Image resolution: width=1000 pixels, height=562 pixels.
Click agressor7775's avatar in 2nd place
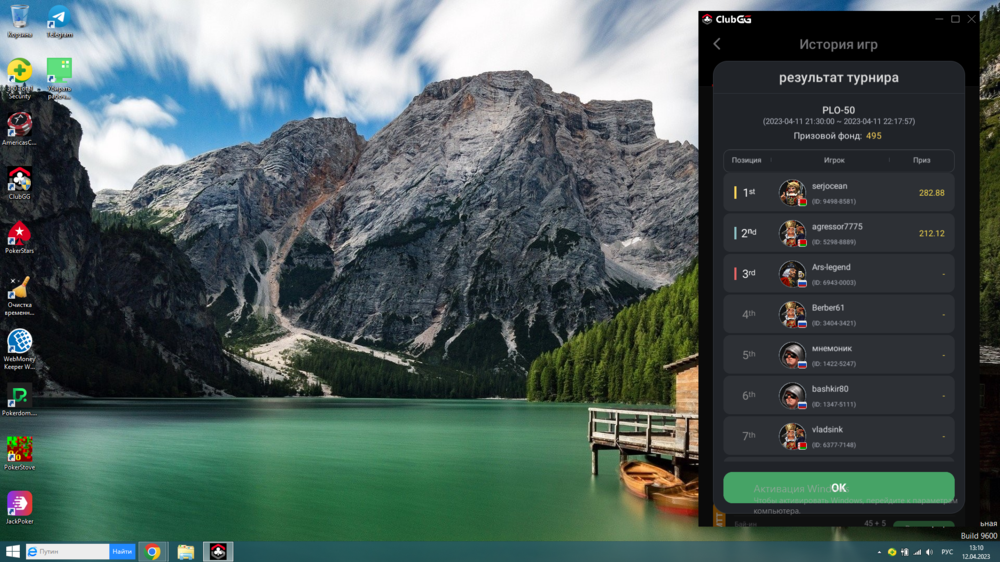coord(792,233)
